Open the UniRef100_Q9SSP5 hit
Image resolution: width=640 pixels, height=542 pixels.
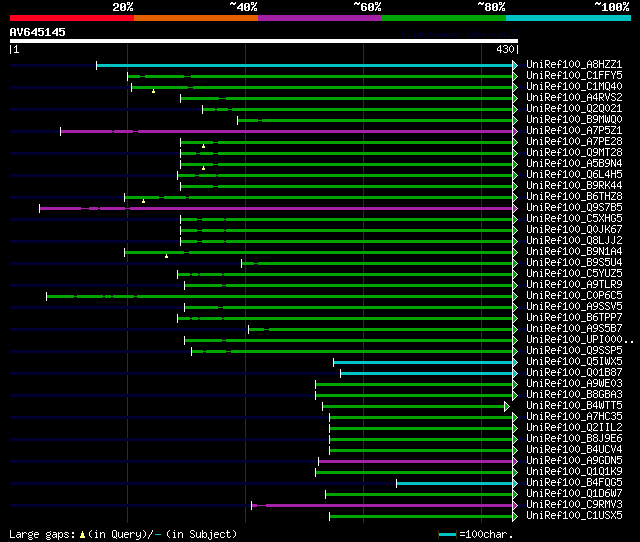pos(574,351)
